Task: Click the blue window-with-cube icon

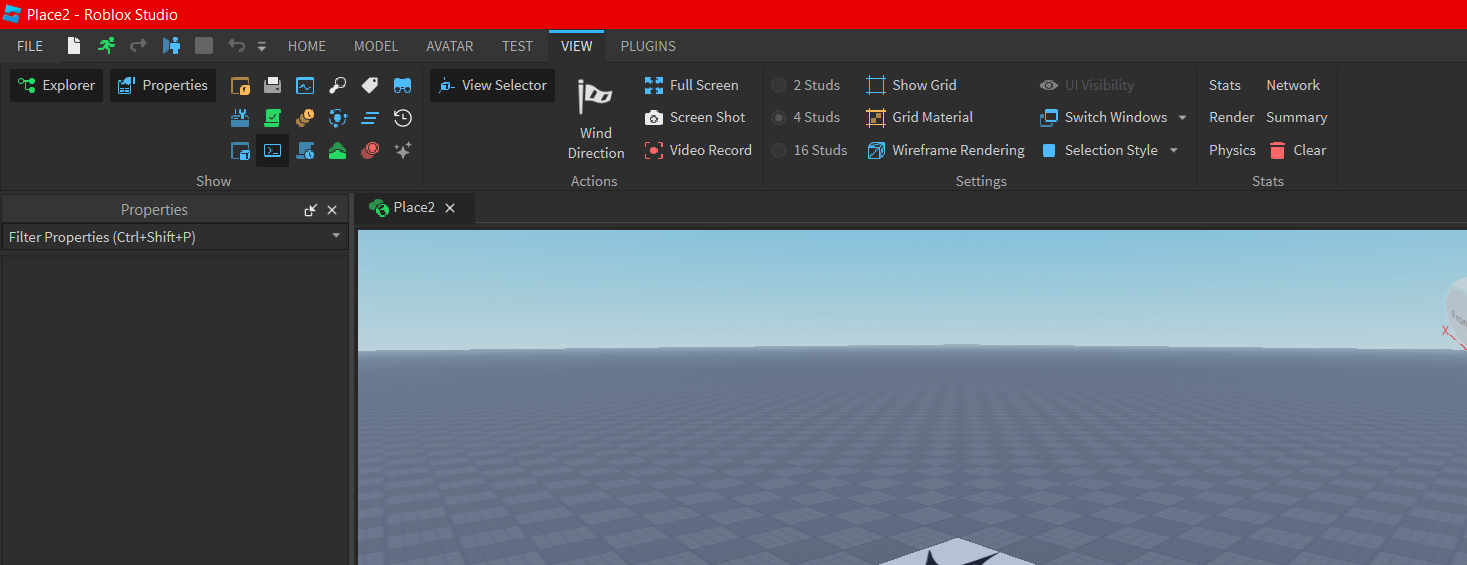Action: point(240,151)
